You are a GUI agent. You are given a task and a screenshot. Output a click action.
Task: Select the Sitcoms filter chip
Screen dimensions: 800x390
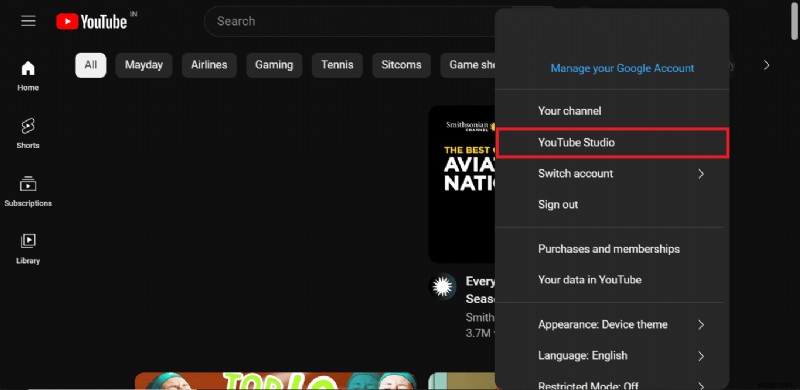(x=402, y=65)
